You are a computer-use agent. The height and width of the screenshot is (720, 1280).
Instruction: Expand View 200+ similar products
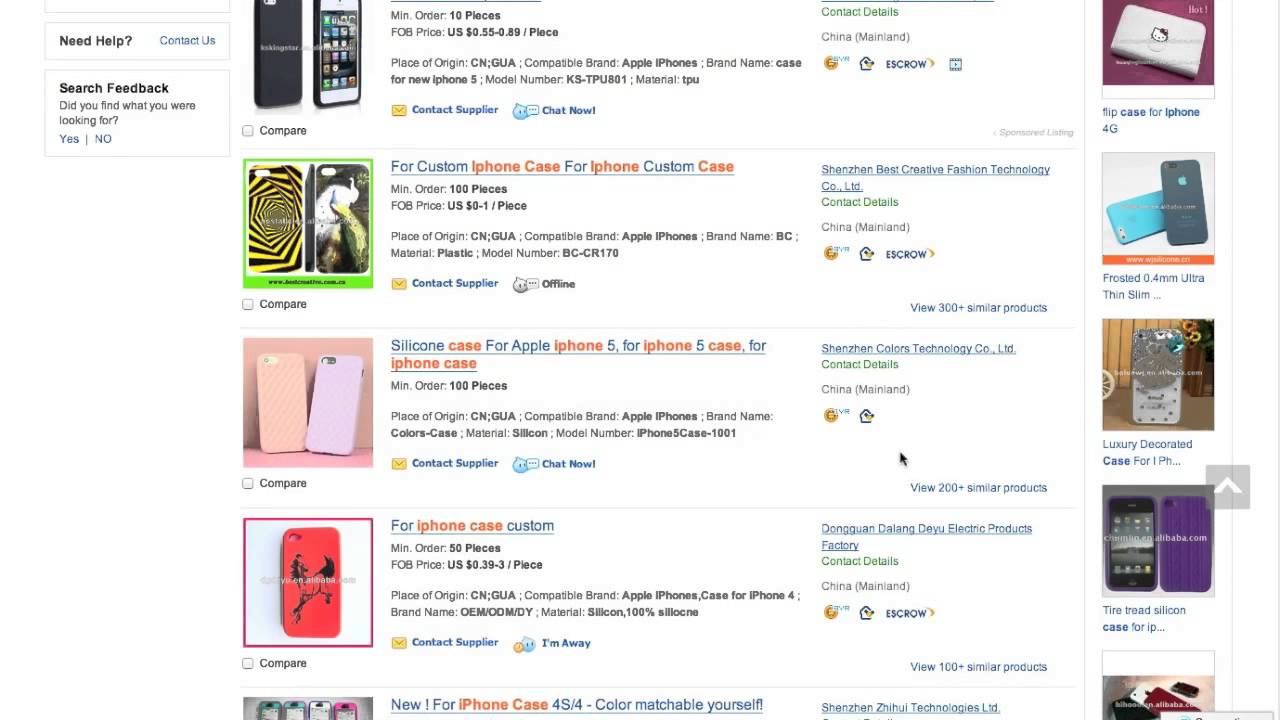tap(978, 488)
